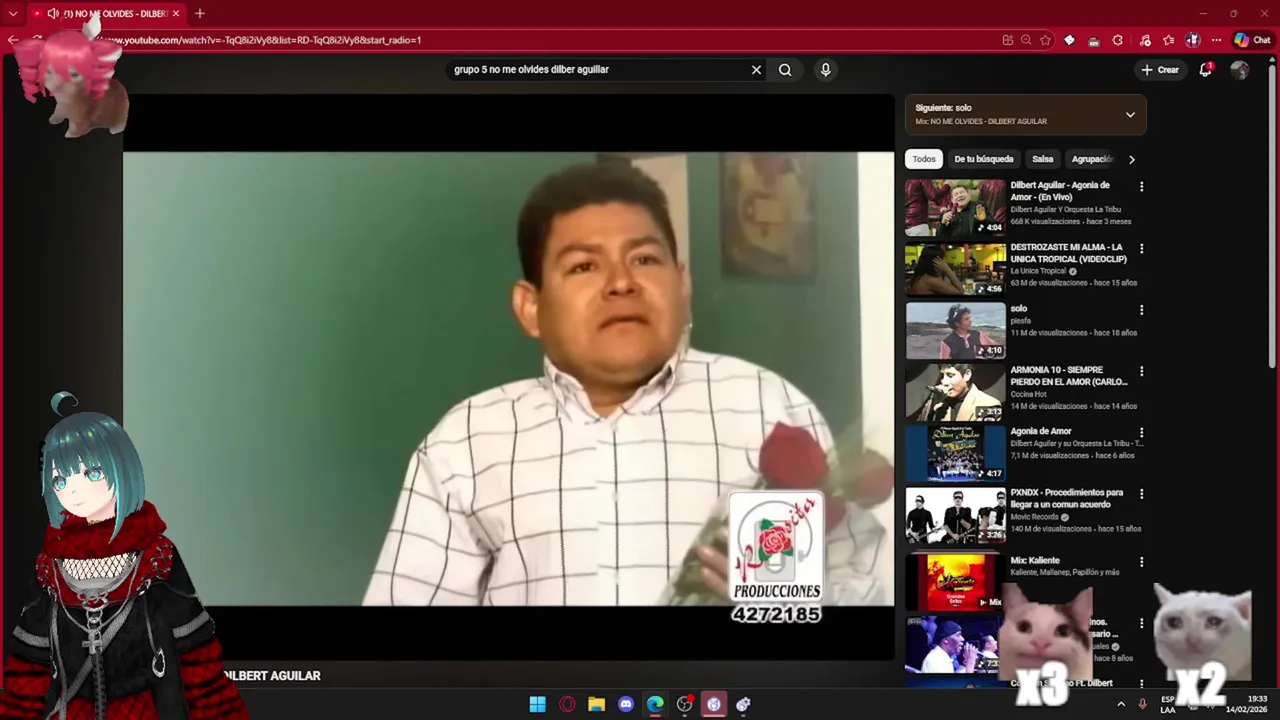Open Discord from taskbar
Image resolution: width=1280 pixels, height=720 pixels.
[626, 704]
